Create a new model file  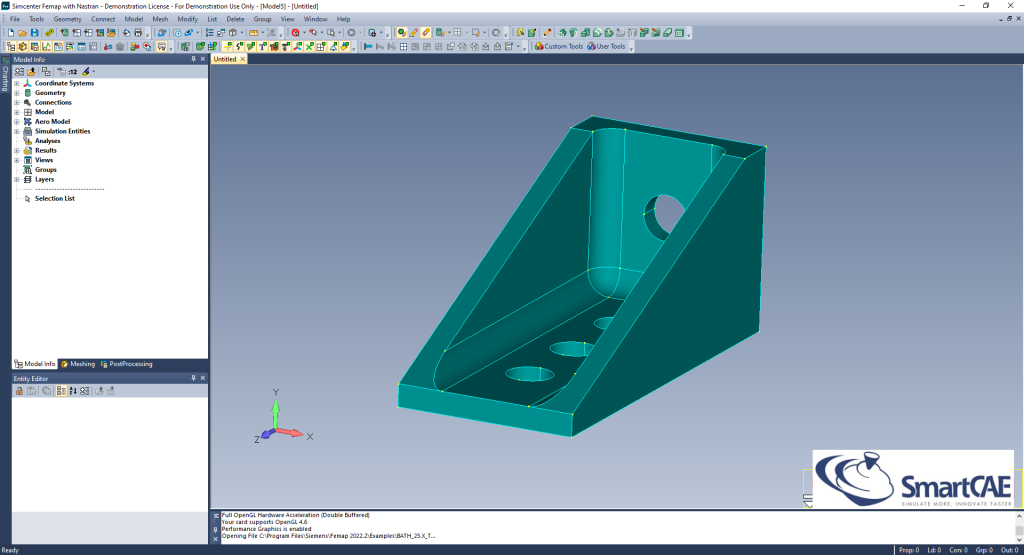tap(10, 33)
